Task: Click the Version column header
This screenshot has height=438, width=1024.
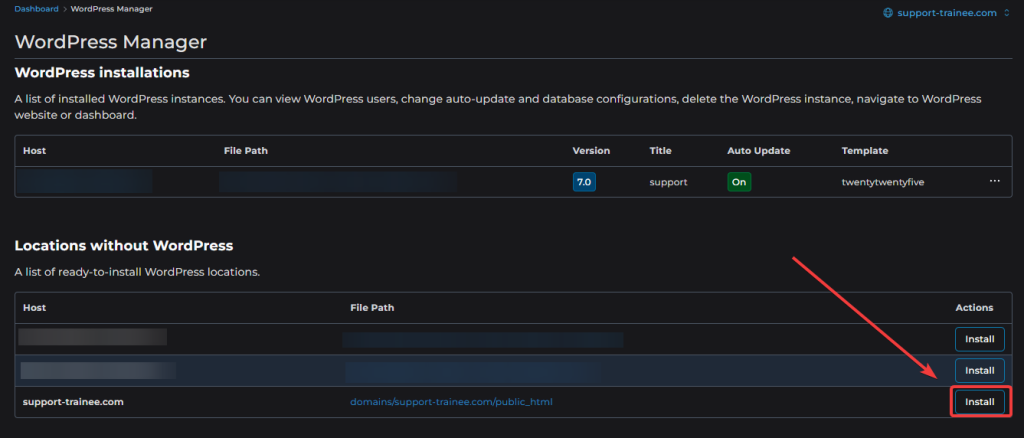Action: tap(591, 151)
